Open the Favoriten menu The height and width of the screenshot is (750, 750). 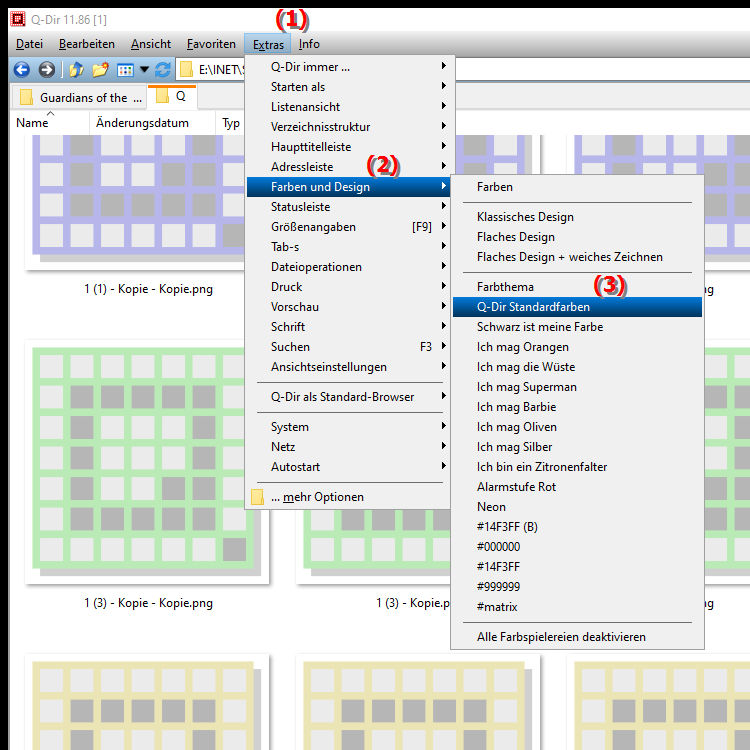pyautogui.click(x=211, y=44)
